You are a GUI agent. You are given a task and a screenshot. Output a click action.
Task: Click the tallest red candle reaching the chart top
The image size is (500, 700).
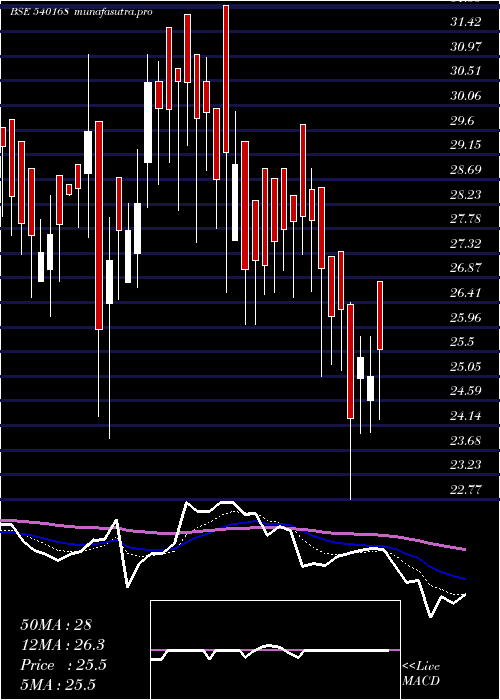226,79
